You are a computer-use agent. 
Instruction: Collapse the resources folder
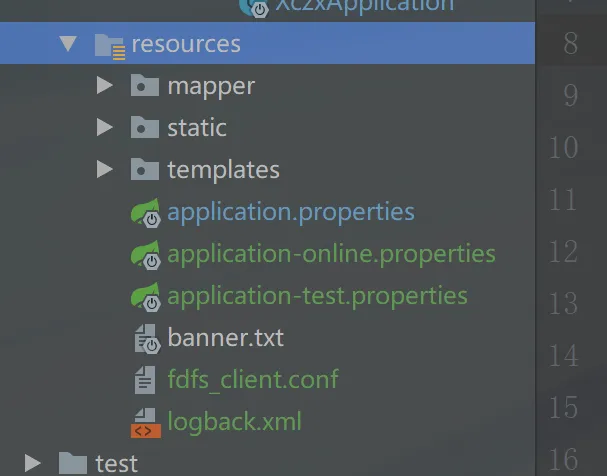pyautogui.click(x=68, y=45)
